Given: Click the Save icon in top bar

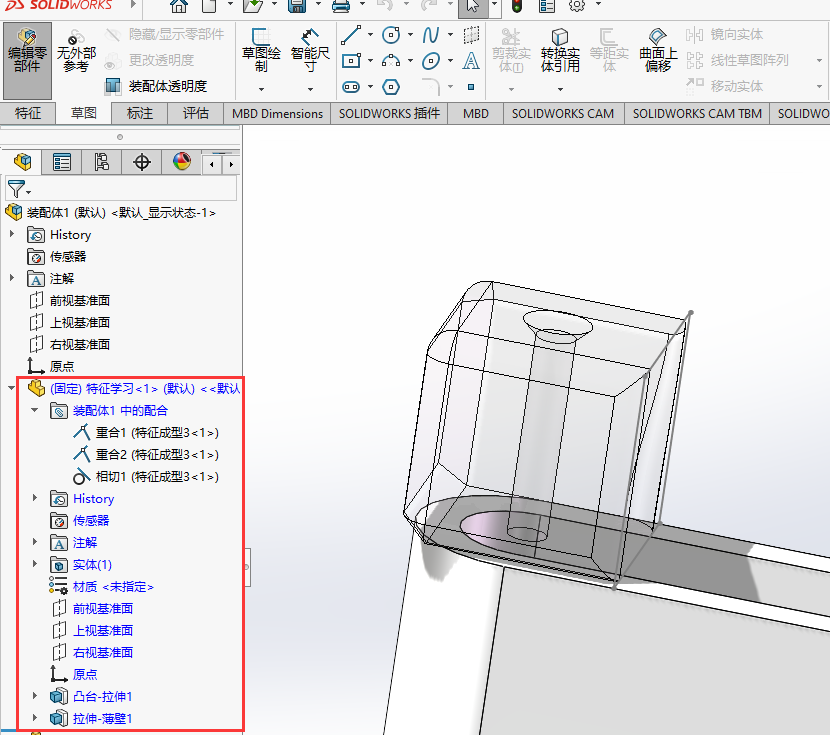Looking at the screenshot, I should click(297, 6).
